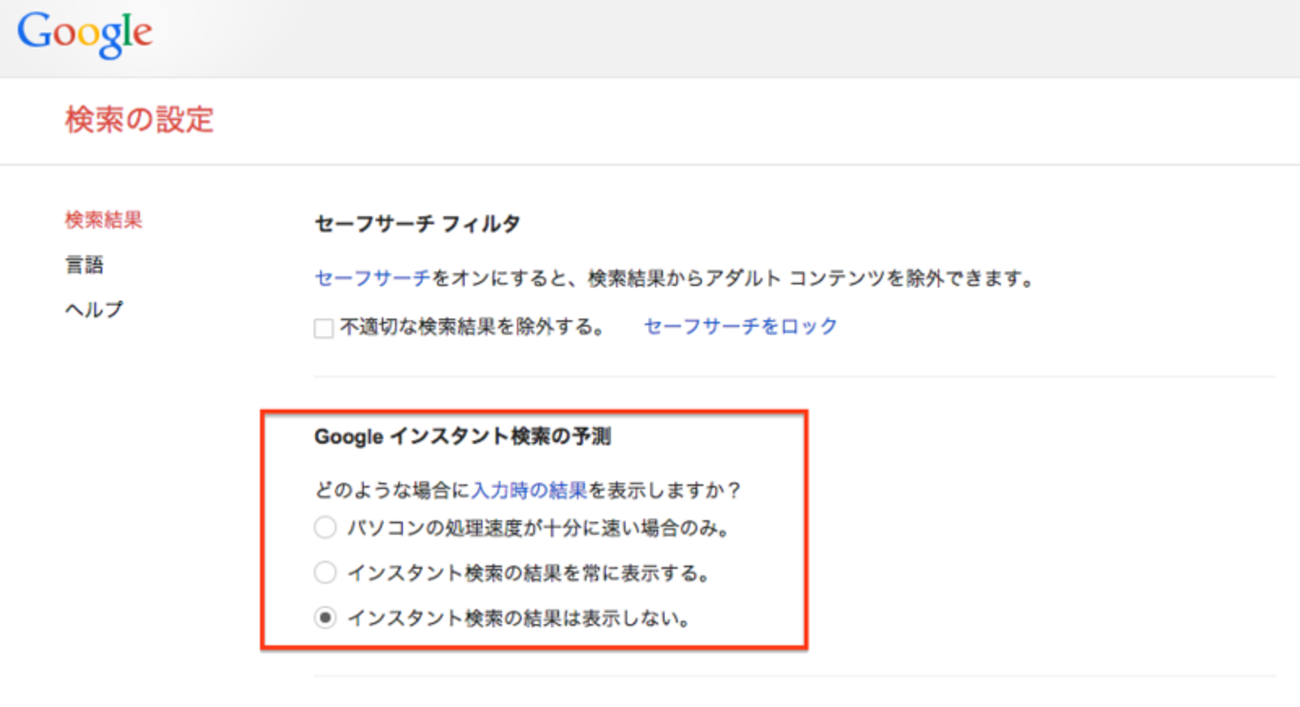Open the ヘルプ page from sidebar
Image resolution: width=1300 pixels, height=707 pixels.
(x=94, y=309)
